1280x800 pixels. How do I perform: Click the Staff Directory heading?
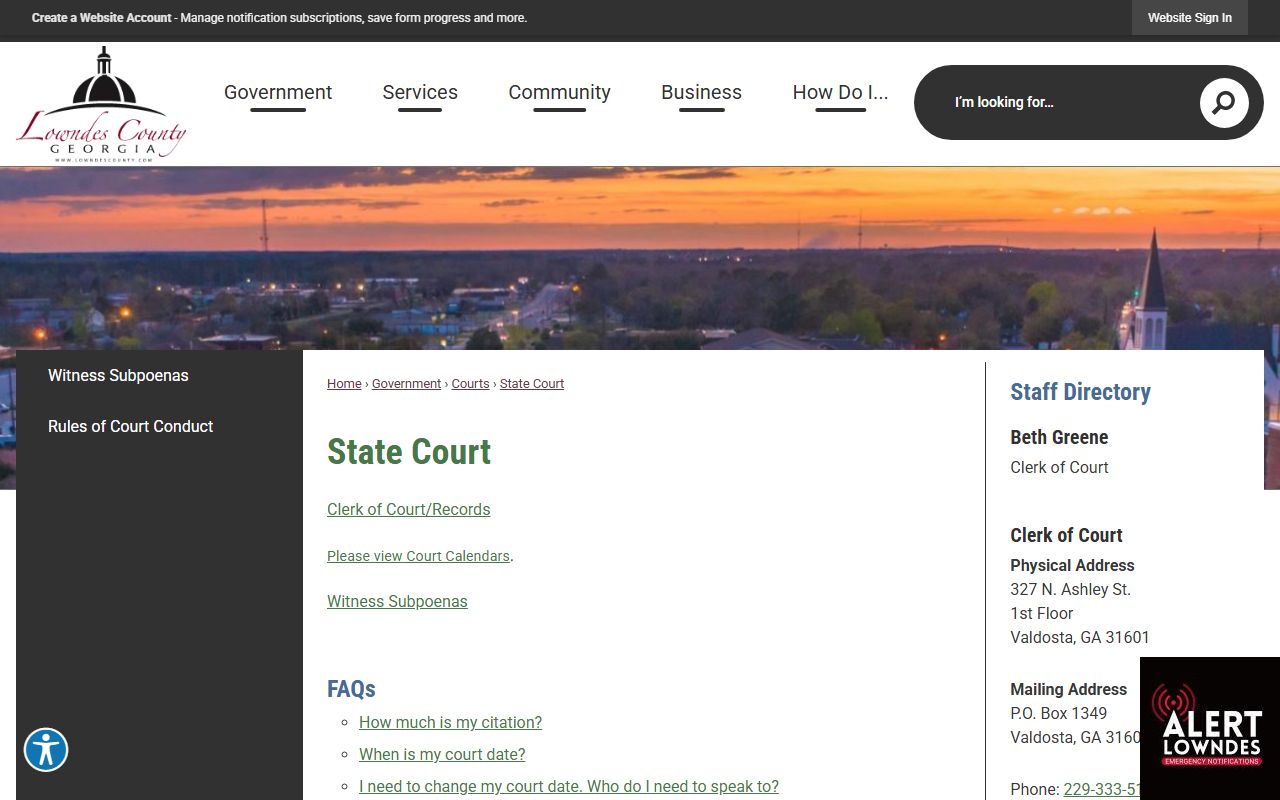coord(1080,392)
